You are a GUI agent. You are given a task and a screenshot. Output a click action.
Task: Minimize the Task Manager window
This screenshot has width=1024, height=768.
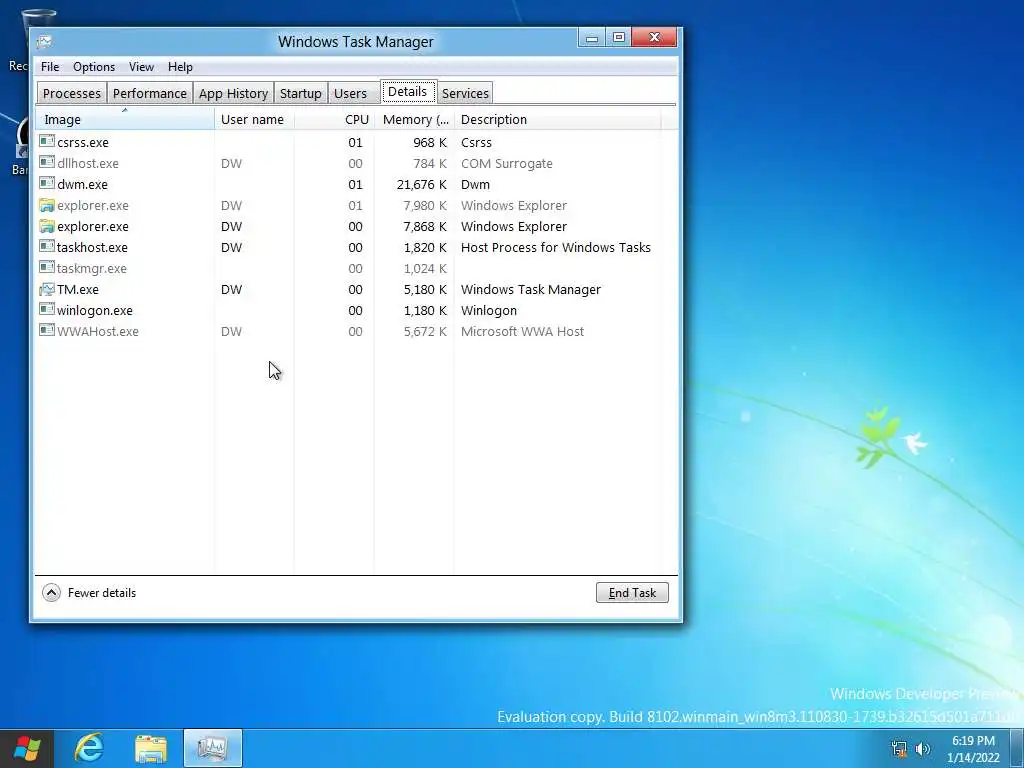[592, 38]
